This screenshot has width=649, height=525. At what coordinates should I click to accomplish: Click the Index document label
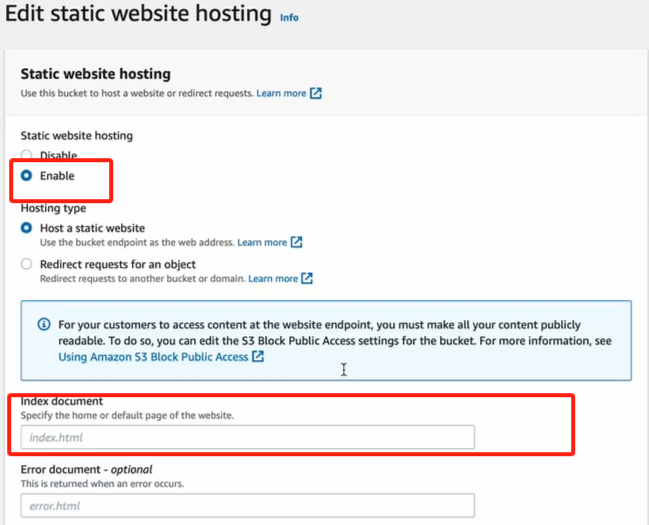[62, 401]
